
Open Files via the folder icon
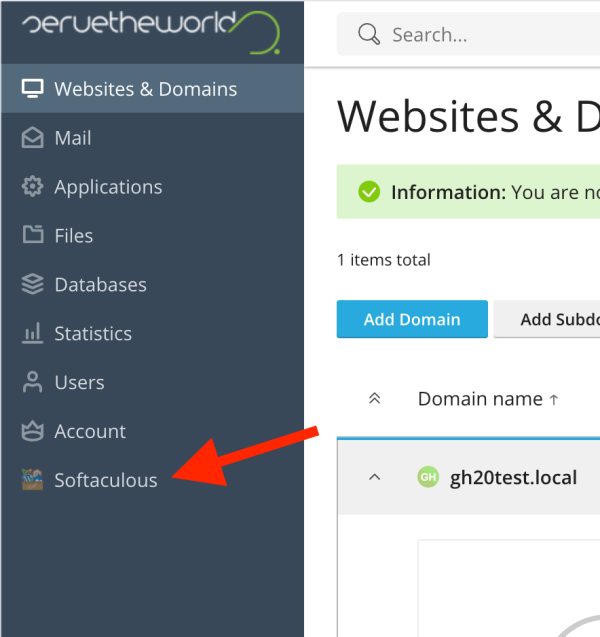(x=33, y=236)
